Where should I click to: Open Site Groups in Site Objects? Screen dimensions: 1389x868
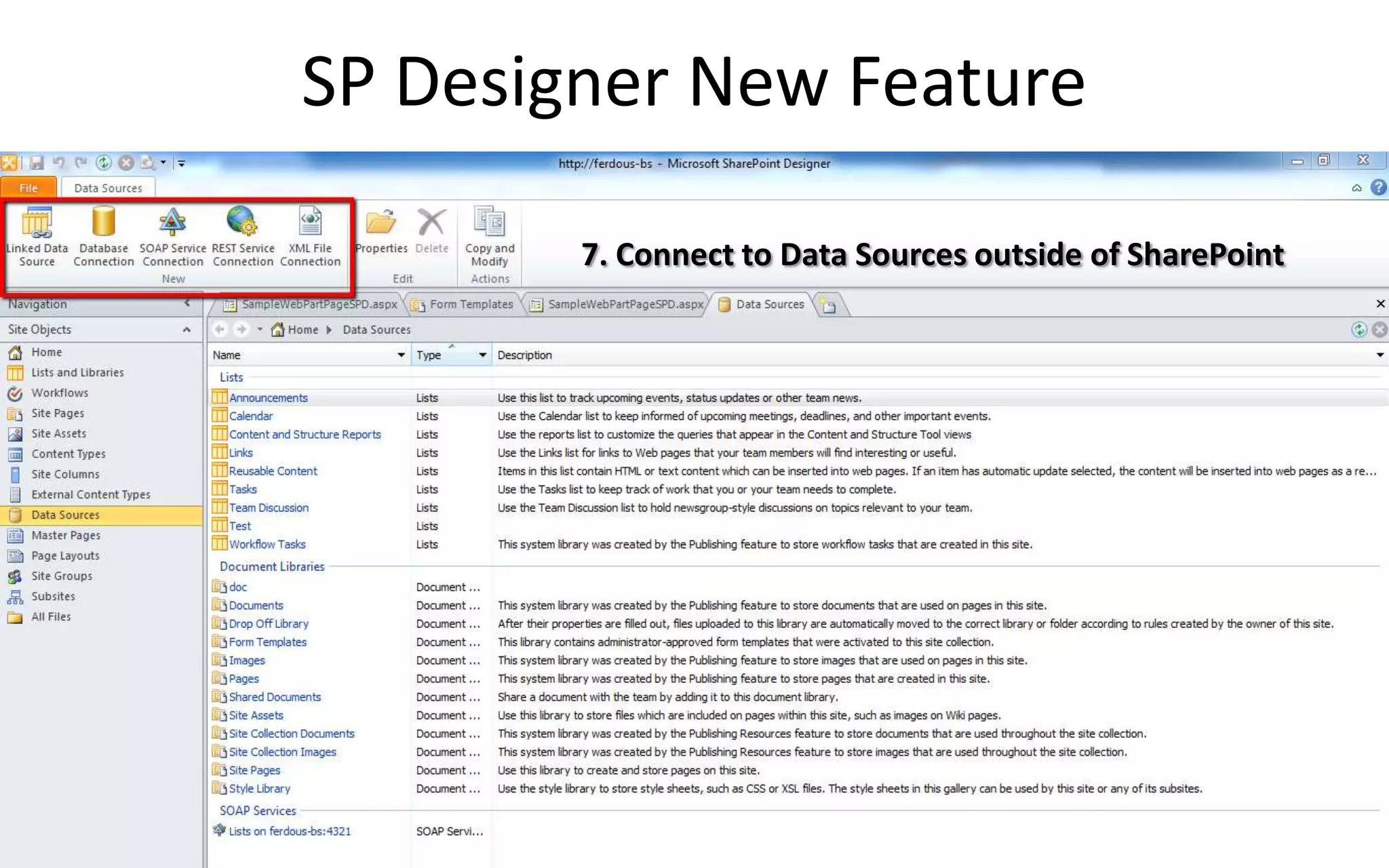(61, 576)
